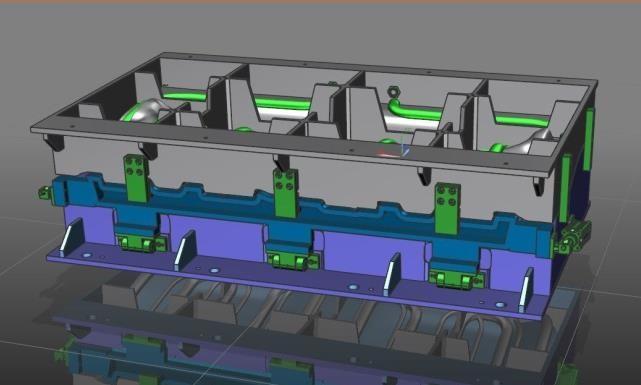This screenshot has height=385, width=641.
Task: Select the curved green pipe below the eye bolt
Action: coord(414,110)
